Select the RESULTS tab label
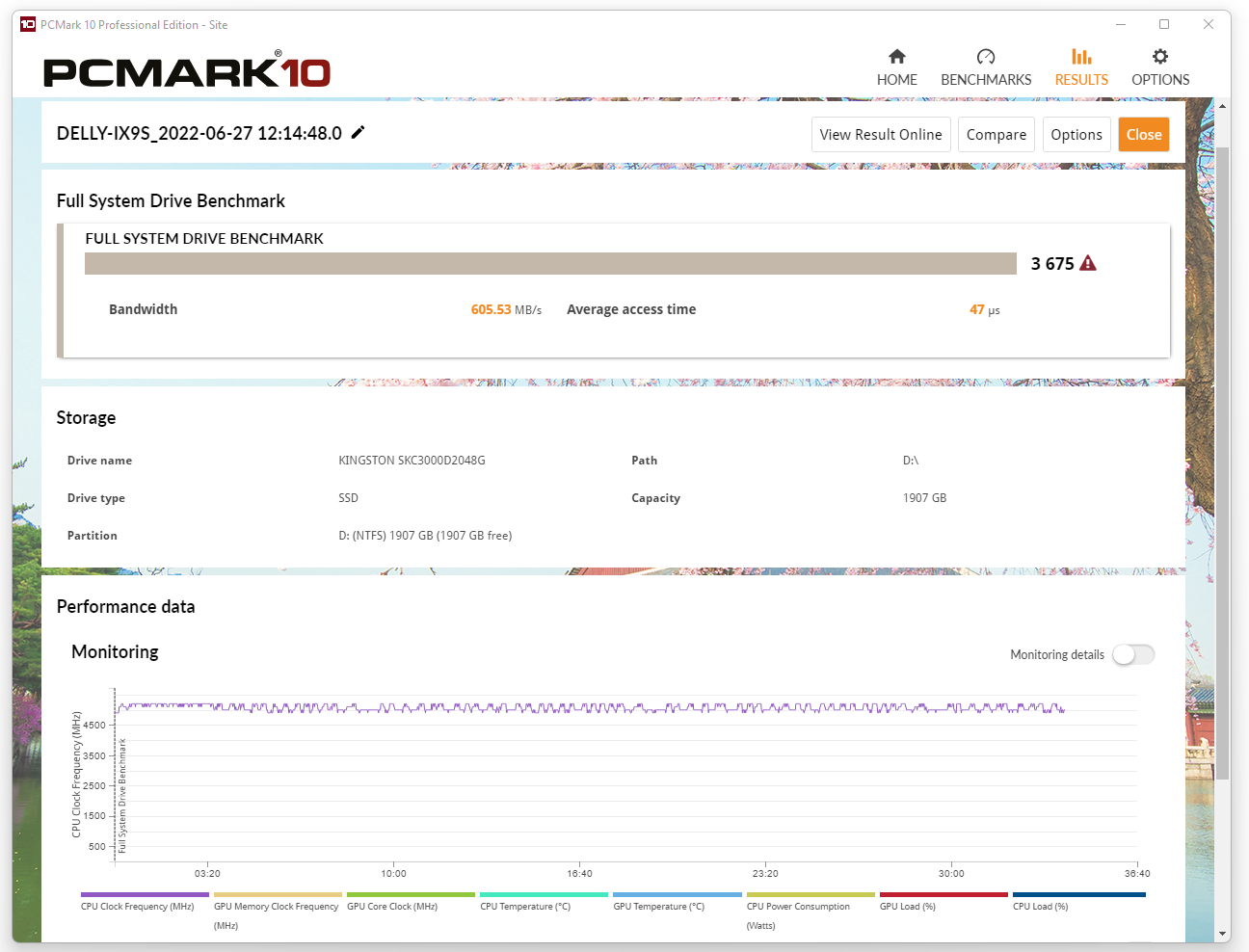 [1081, 80]
